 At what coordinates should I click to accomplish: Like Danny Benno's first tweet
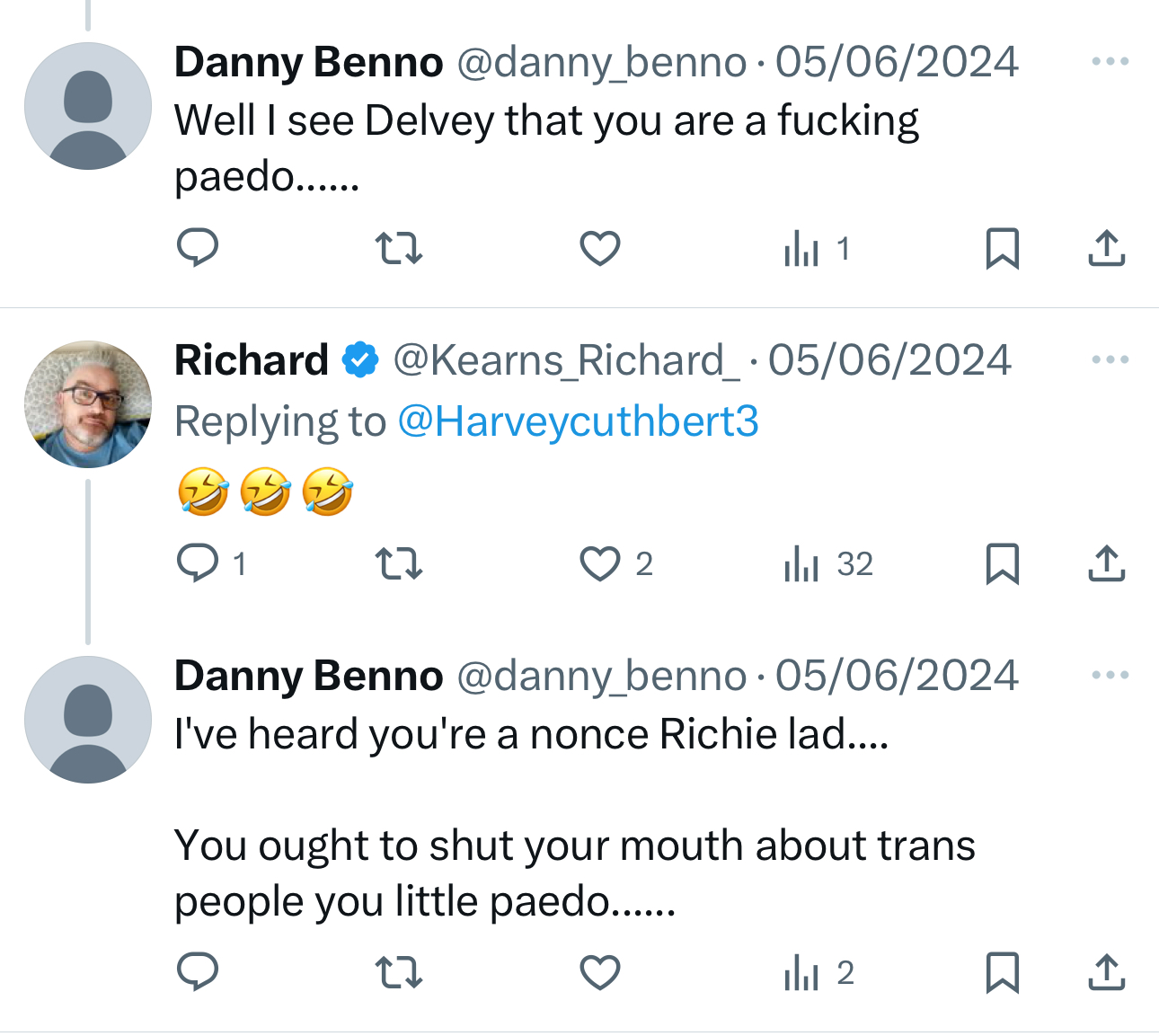(x=600, y=248)
